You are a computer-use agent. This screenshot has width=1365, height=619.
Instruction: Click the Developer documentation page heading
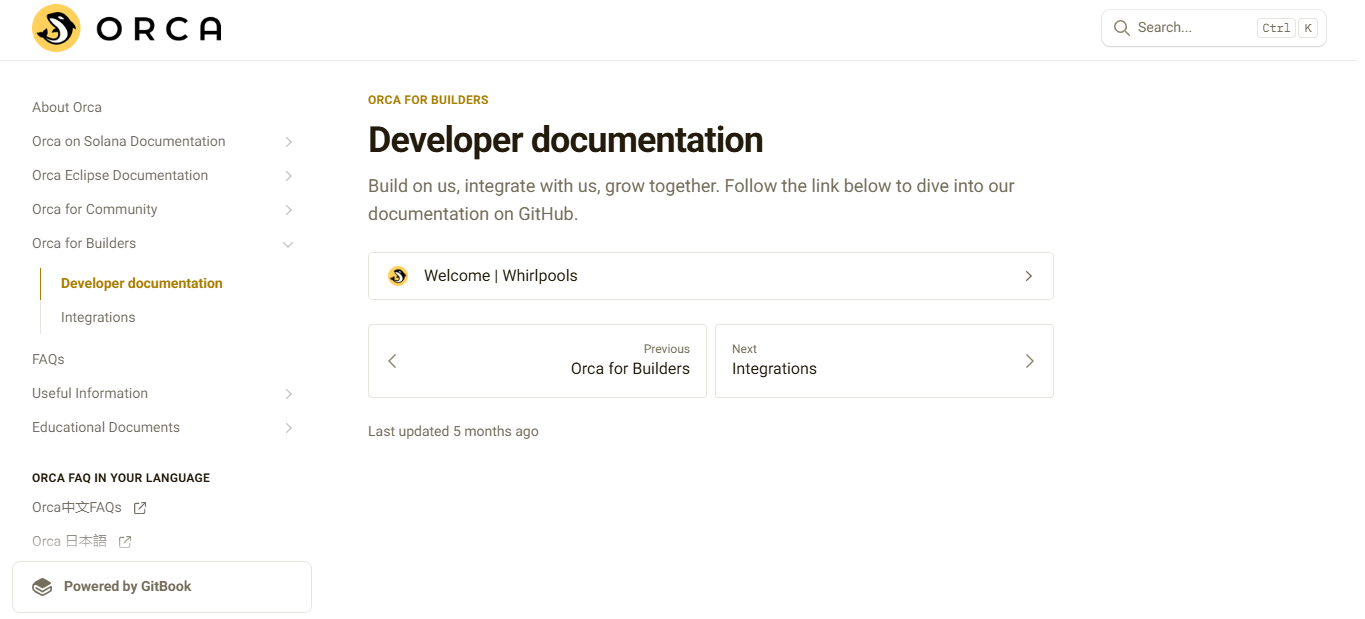tap(566, 140)
